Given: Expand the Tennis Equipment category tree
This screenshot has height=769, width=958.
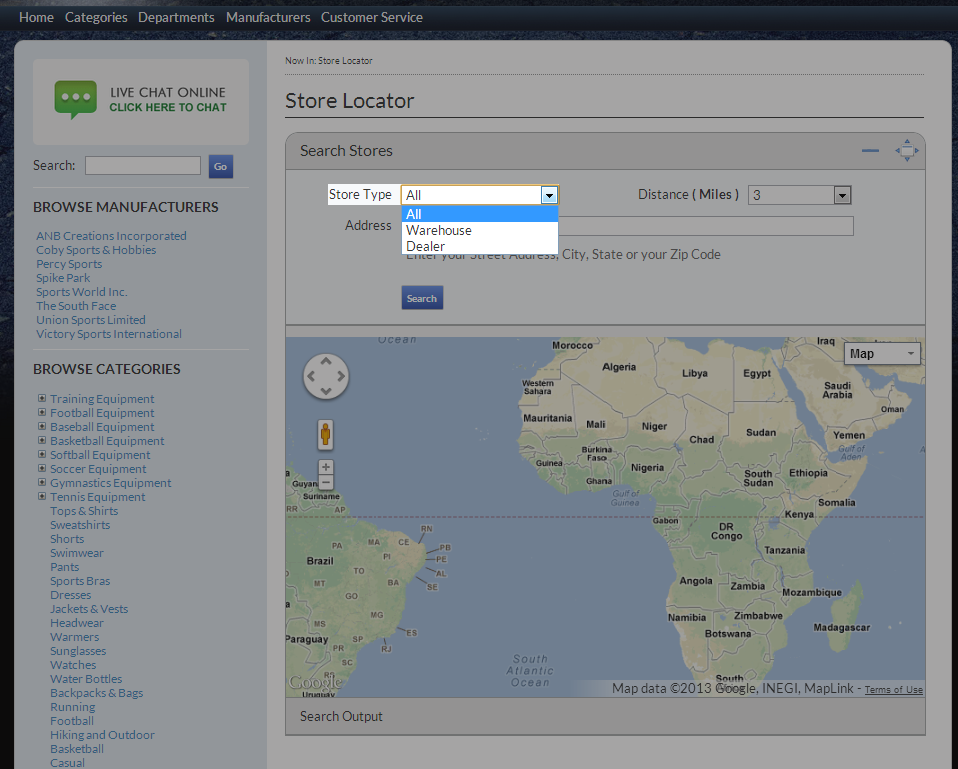Looking at the screenshot, I should (42, 496).
